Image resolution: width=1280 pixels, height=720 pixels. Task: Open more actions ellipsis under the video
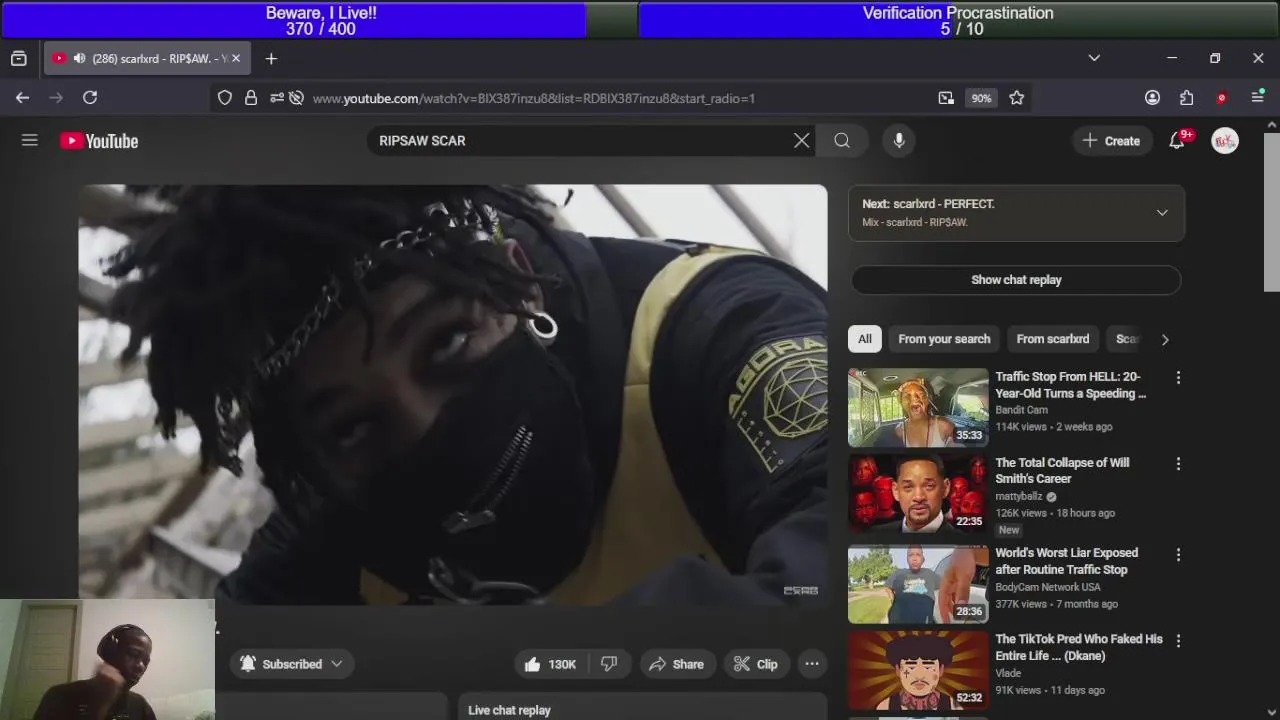point(812,664)
